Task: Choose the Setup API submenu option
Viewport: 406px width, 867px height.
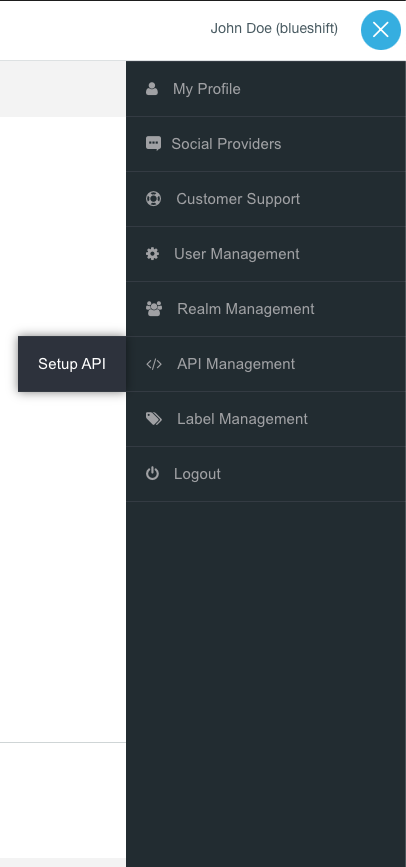Action: pyautogui.click(x=72, y=364)
